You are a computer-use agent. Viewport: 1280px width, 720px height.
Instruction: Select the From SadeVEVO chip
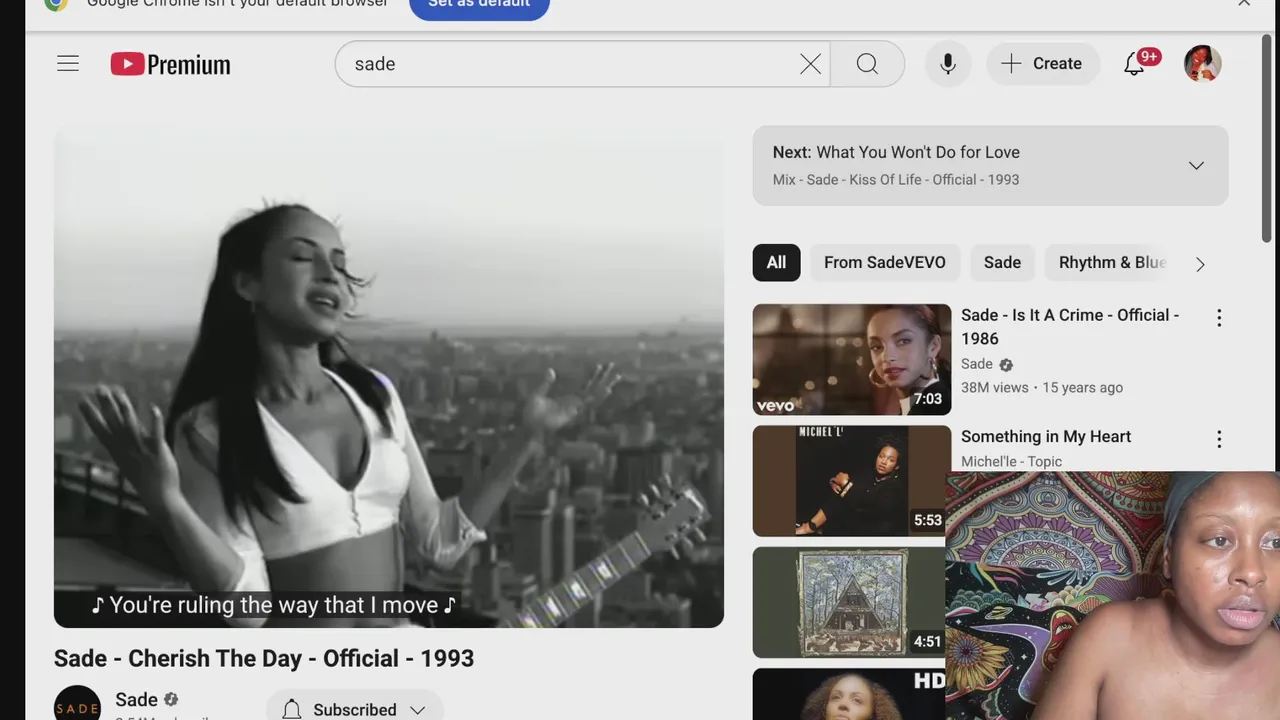tap(884, 263)
